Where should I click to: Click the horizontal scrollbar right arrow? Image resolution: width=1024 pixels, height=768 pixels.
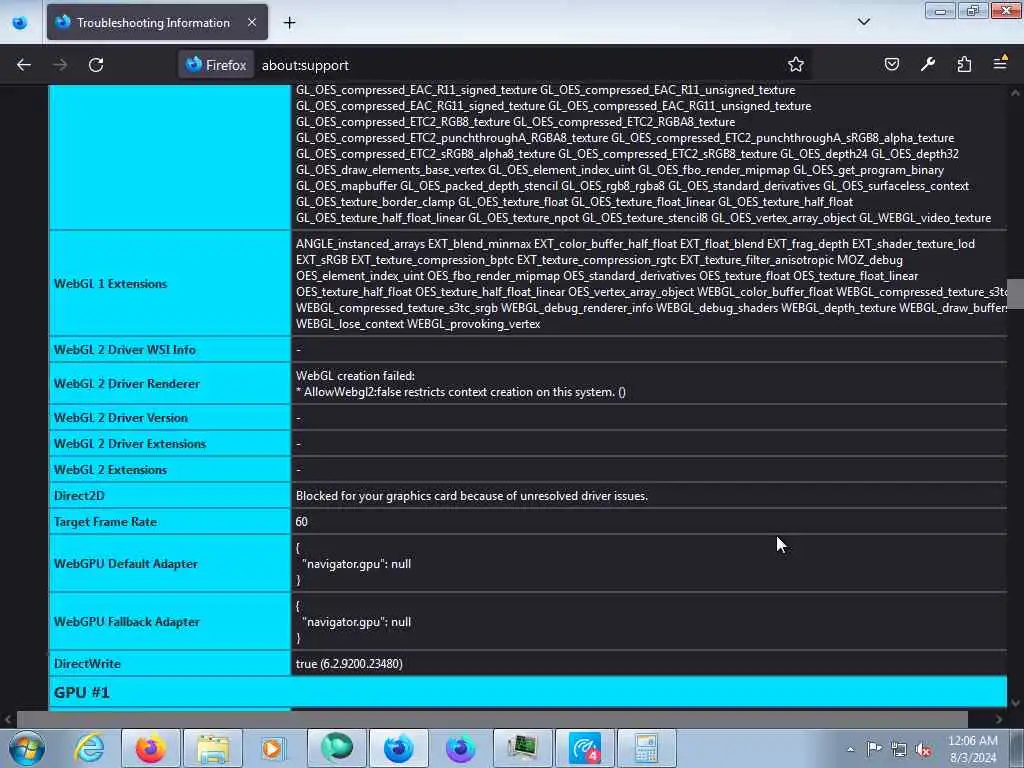click(x=998, y=719)
